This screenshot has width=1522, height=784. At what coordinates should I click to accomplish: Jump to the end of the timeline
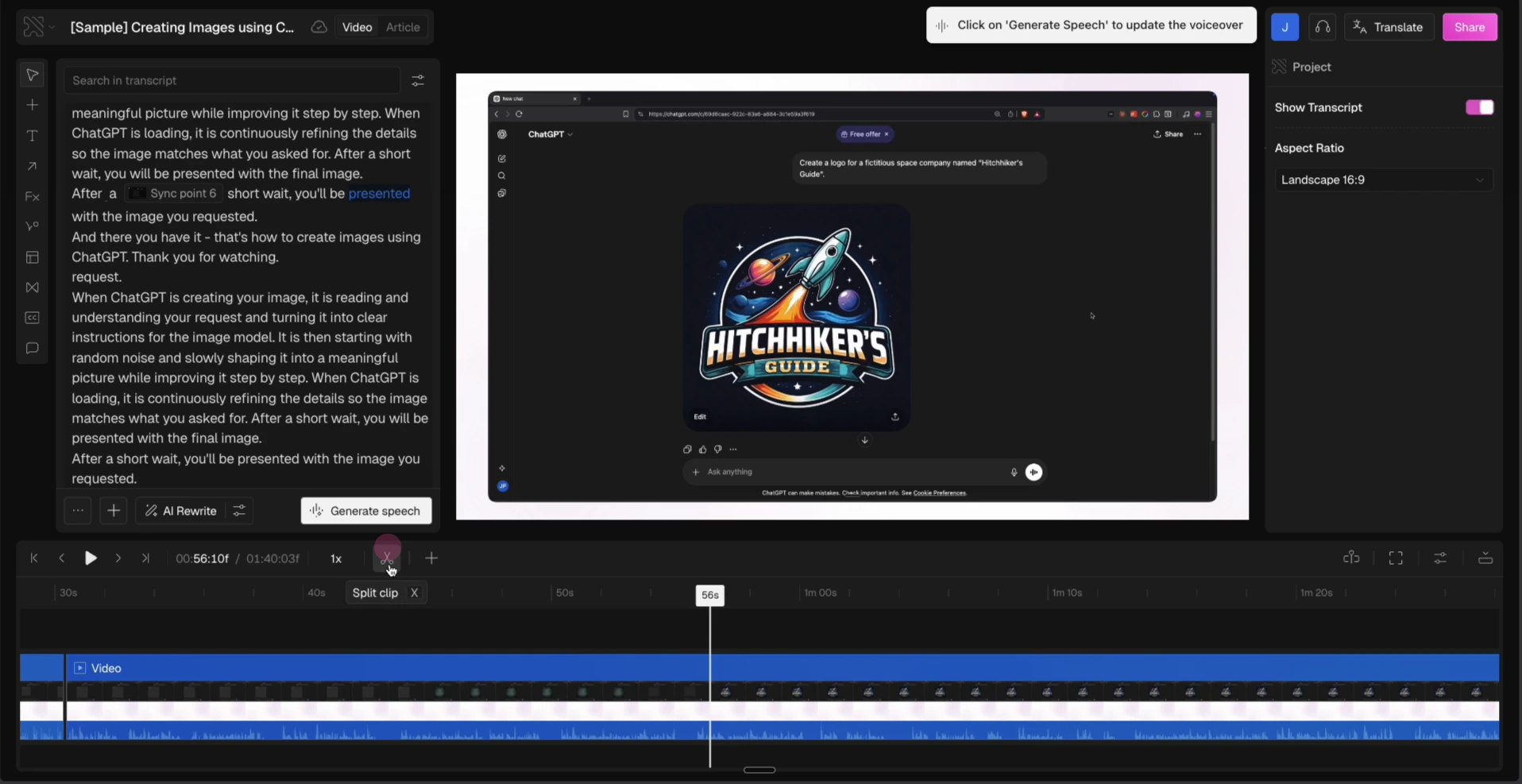145,558
